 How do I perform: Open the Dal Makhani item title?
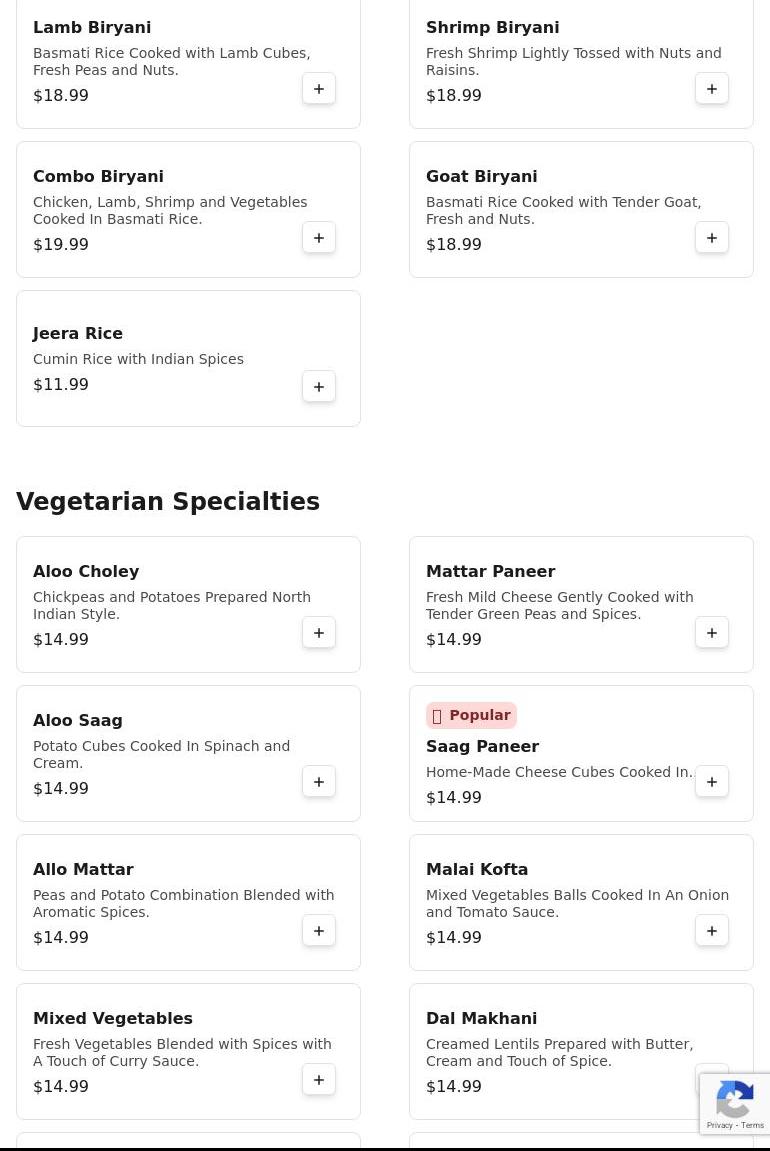coord(481,1019)
